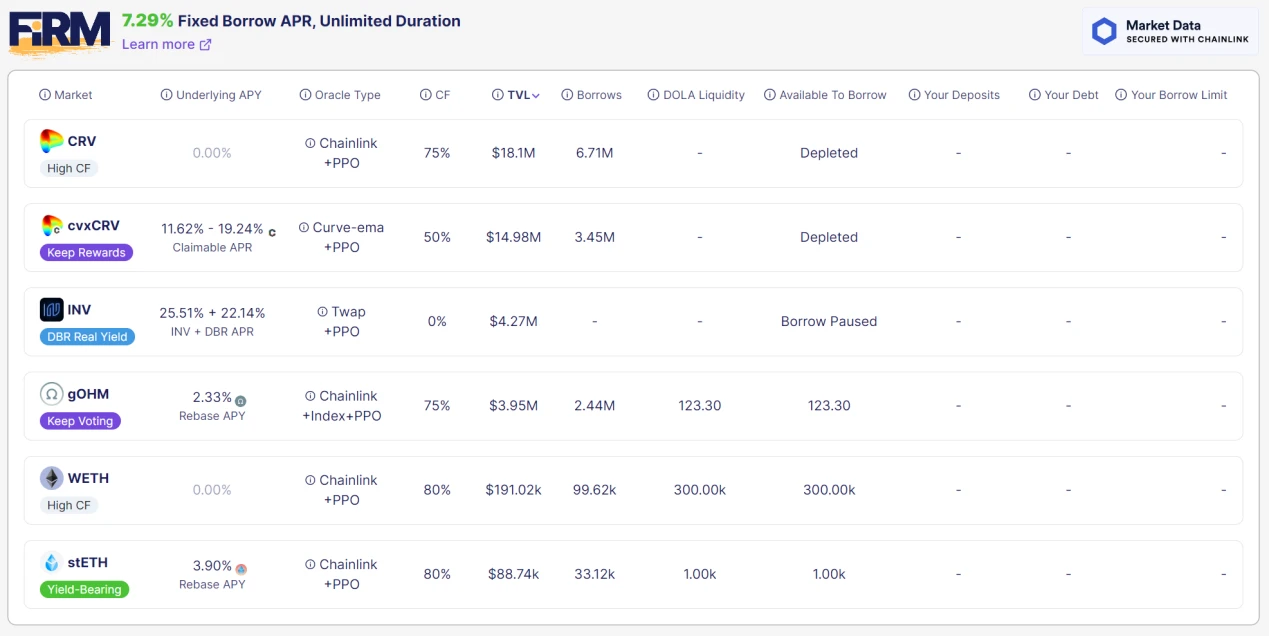Click the WETH Ethereum icon
Viewport: 1269px width, 636px height.
coord(52,478)
